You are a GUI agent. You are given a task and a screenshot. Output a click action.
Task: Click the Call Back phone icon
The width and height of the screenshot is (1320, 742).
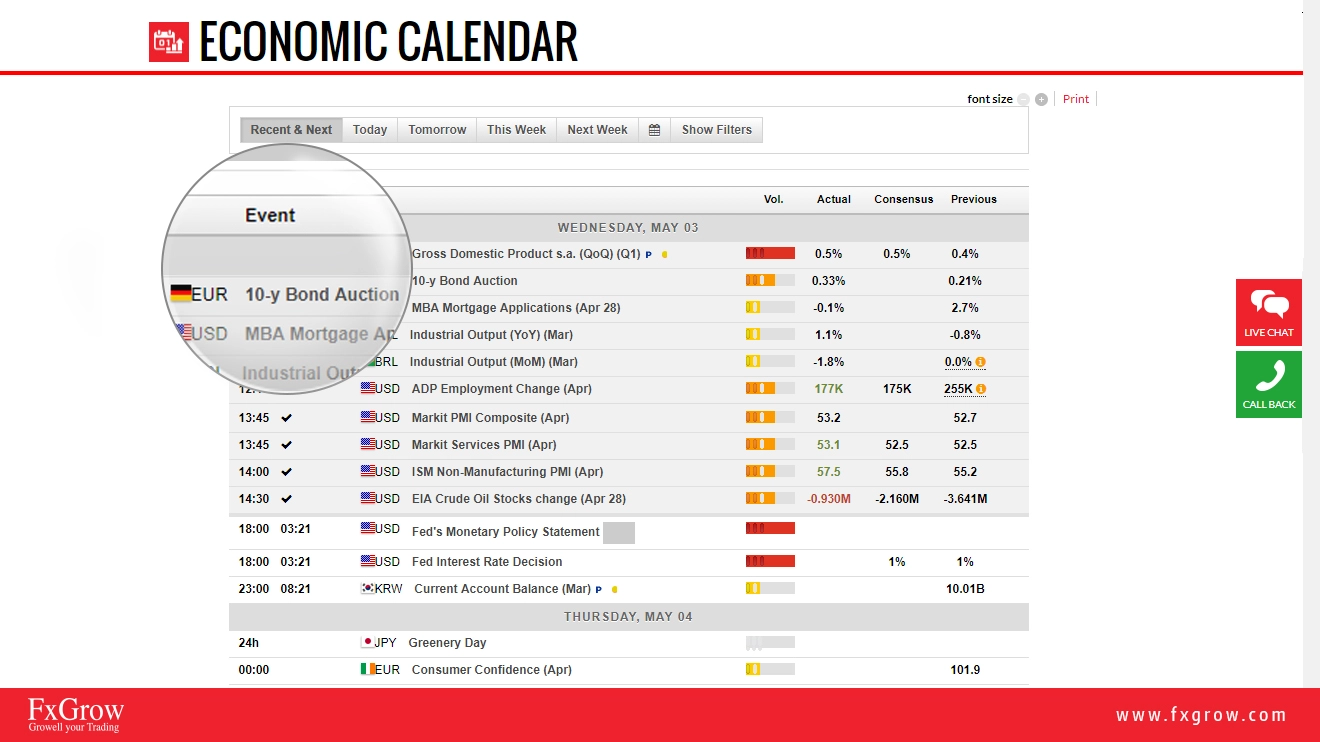pyautogui.click(x=1269, y=376)
